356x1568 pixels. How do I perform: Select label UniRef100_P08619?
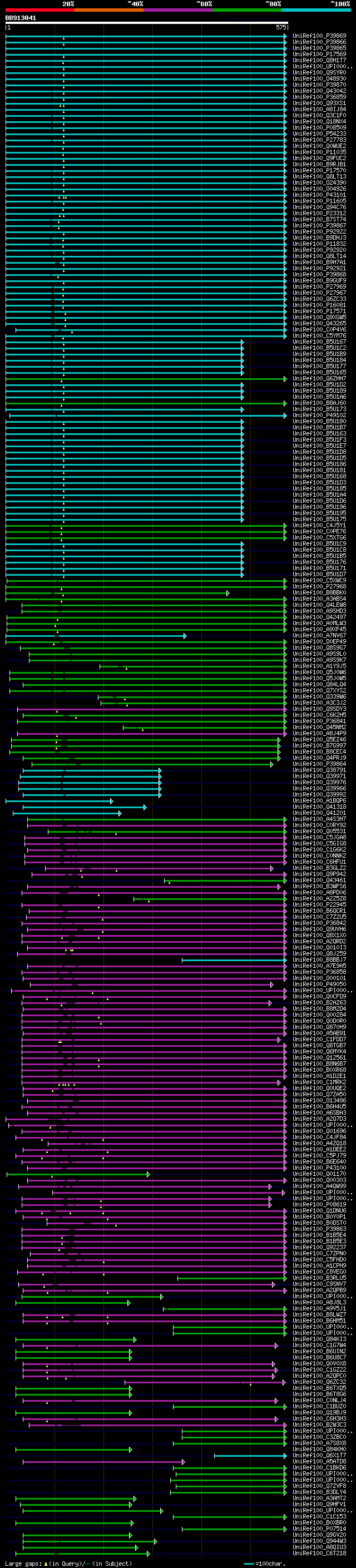point(319,1205)
